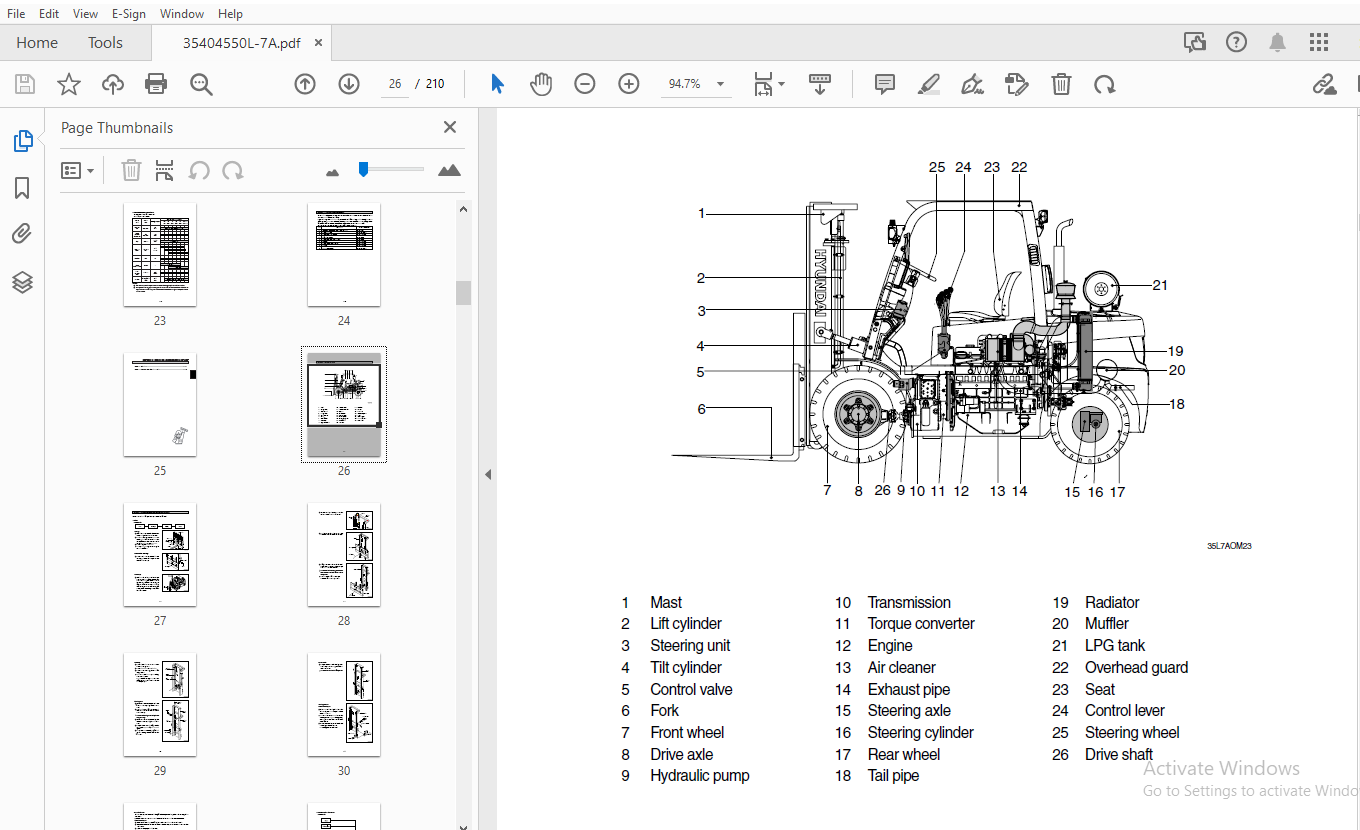This screenshot has height=830, width=1360.
Task: Select the page 29 thumbnail
Action: [160, 705]
